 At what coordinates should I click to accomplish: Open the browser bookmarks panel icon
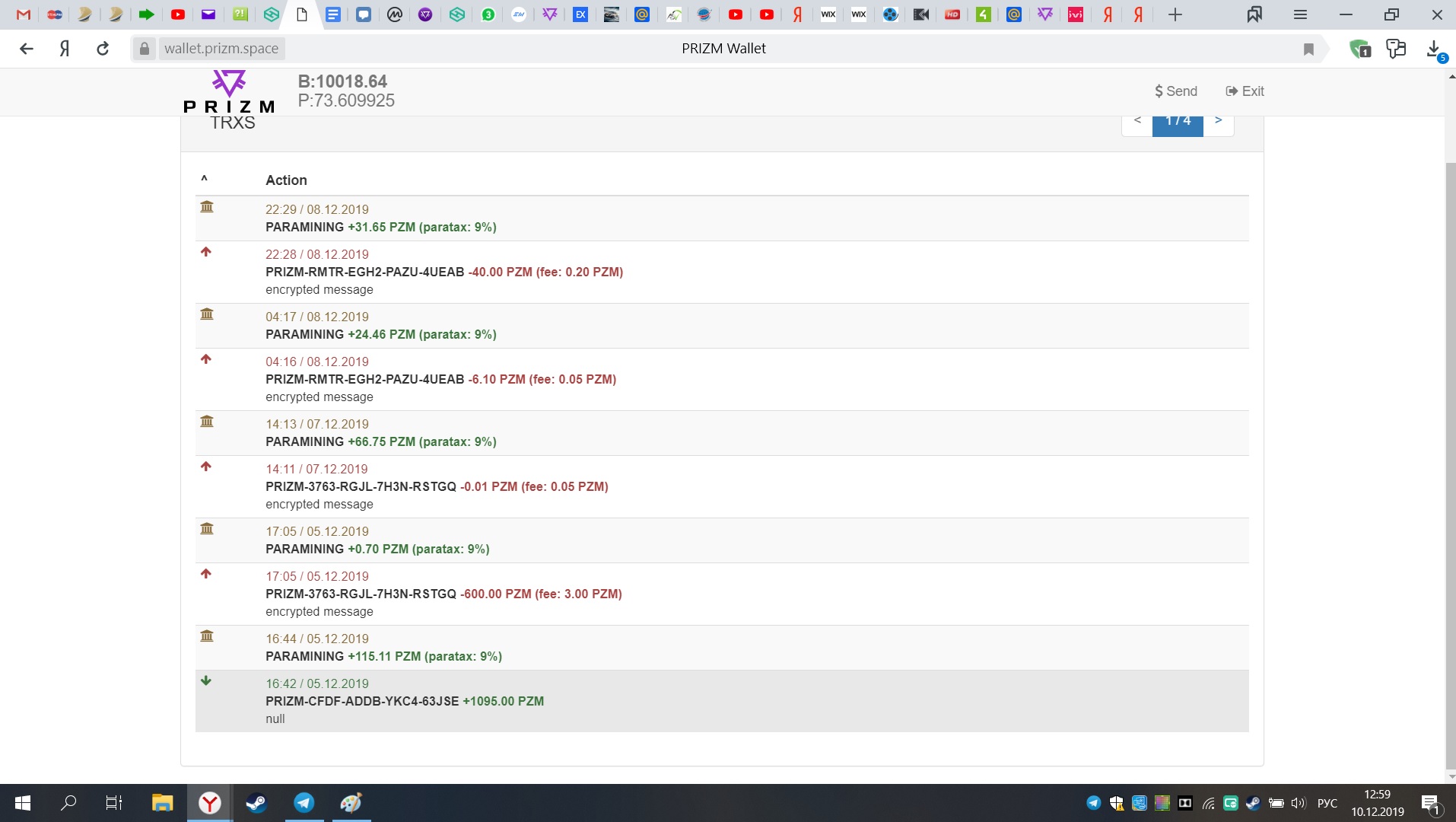click(x=1254, y=14)
